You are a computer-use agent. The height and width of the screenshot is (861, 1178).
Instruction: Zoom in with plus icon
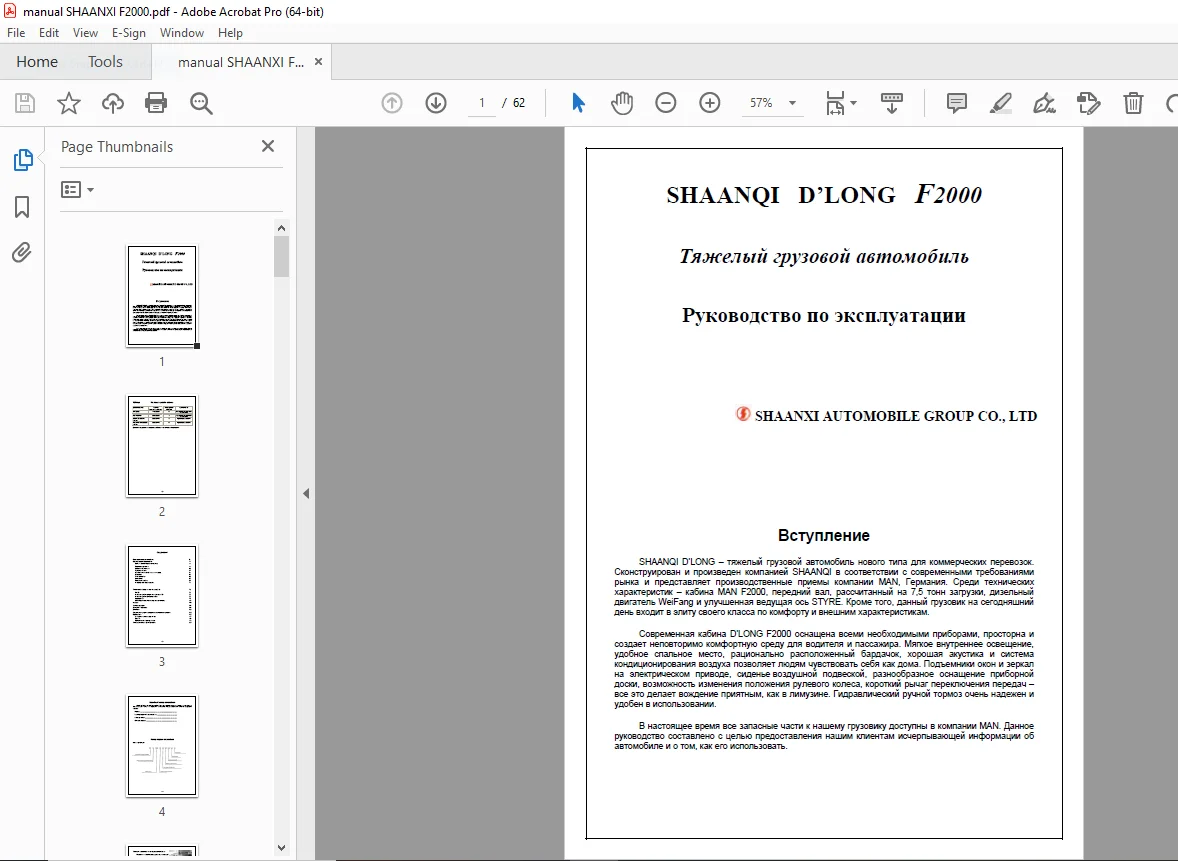pyautogui.click(x=710, y=103)
